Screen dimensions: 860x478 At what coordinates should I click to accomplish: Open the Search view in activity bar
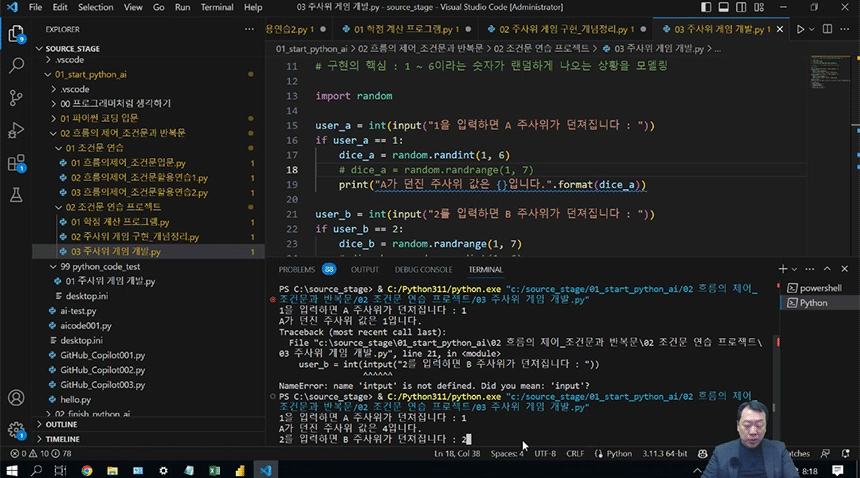pos(16,65)
